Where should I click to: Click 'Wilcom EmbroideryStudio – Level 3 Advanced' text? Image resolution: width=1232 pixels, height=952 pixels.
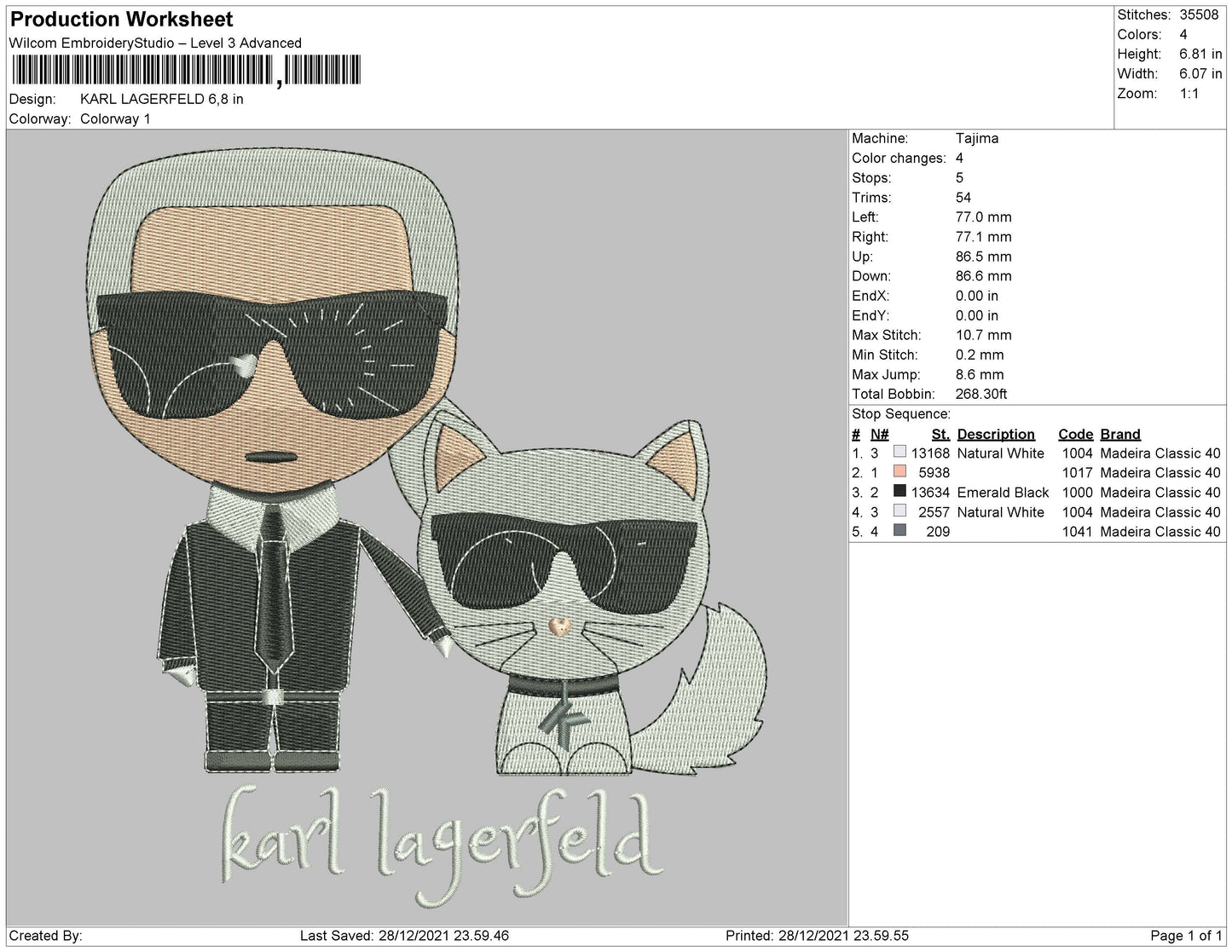pyautogui.click(x=155, y=43)
